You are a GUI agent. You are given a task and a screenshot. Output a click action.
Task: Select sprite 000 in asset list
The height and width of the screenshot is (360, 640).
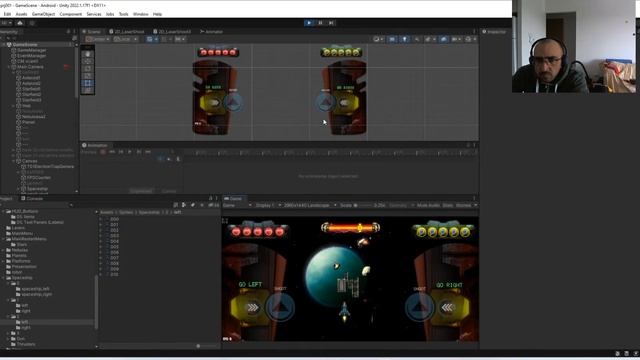point(114,219)
